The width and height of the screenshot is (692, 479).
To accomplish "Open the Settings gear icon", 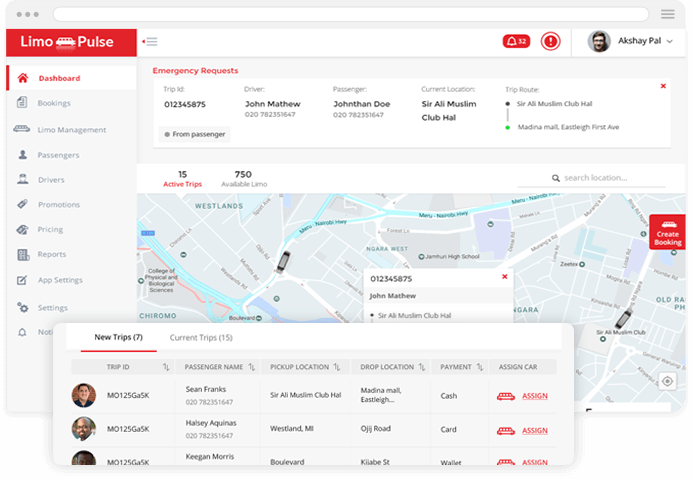I will (x=23, y=307).
